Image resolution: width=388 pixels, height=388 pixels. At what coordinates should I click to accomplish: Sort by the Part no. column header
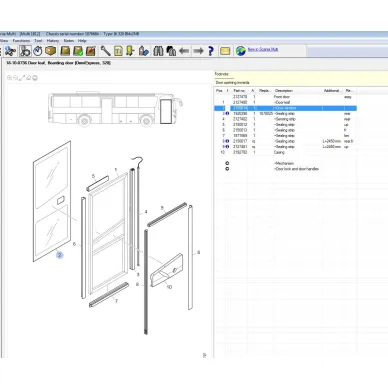point(239,91)
